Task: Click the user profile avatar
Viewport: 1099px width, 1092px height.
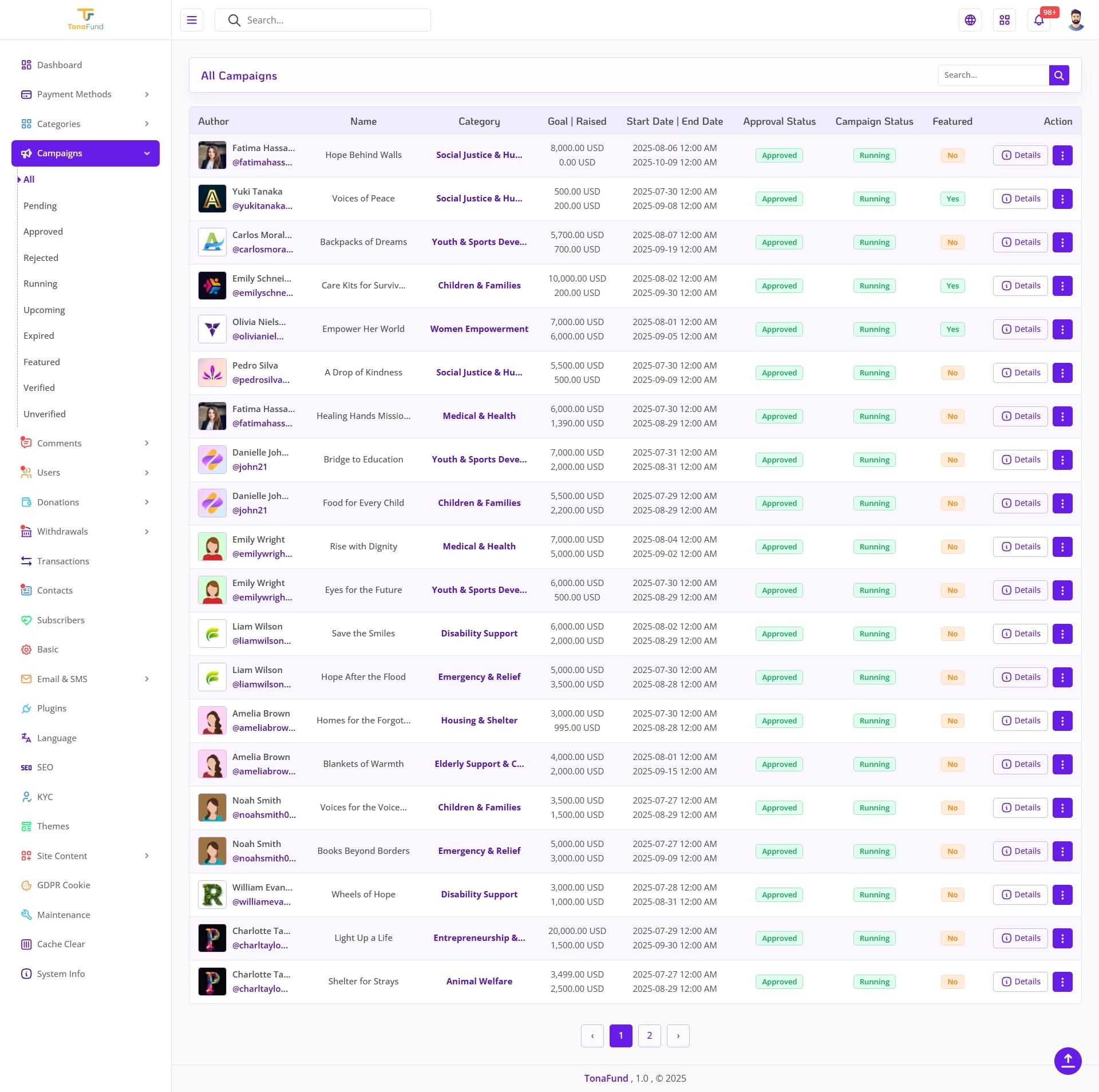Action: (1076, 20)
